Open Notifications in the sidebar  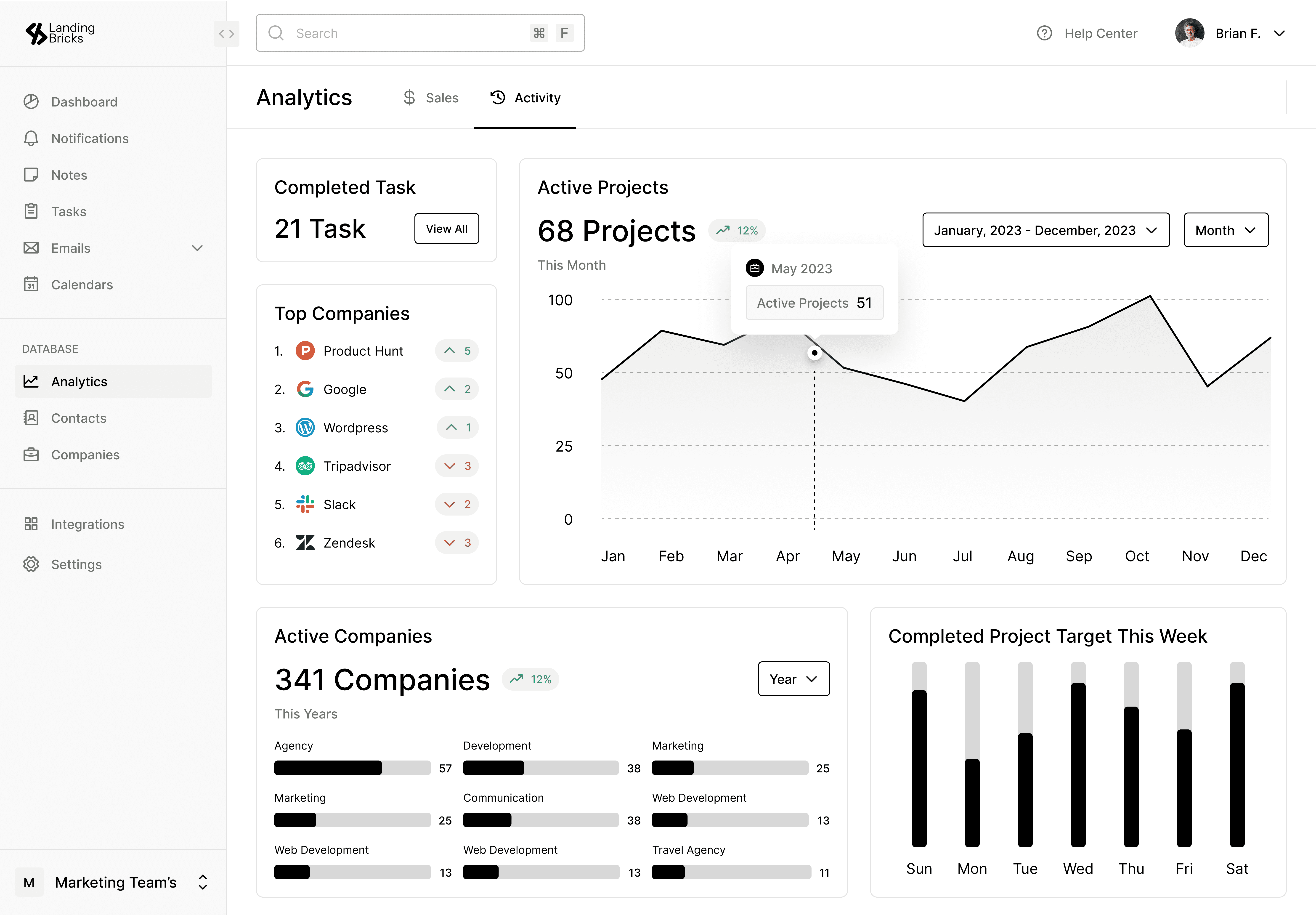pyautogui.click(x=114, y=139)
